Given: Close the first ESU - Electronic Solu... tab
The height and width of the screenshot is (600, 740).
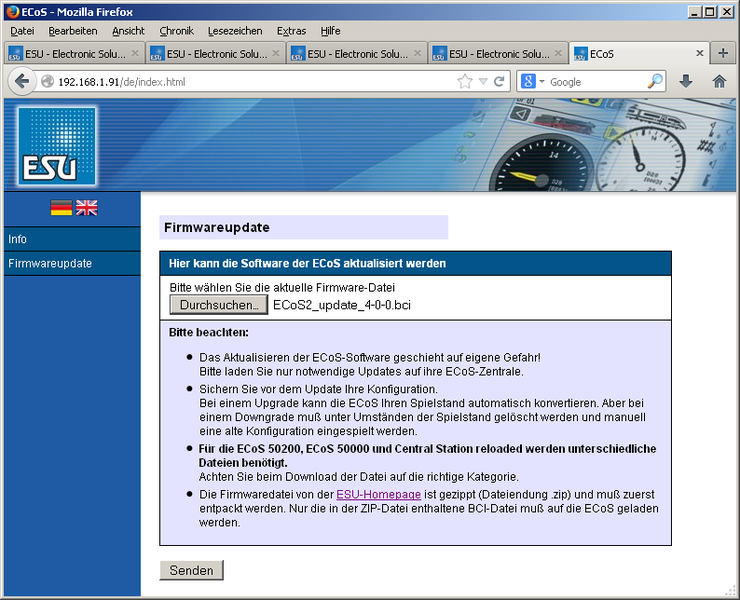Looking at the screenshot, I should point(135,53).
